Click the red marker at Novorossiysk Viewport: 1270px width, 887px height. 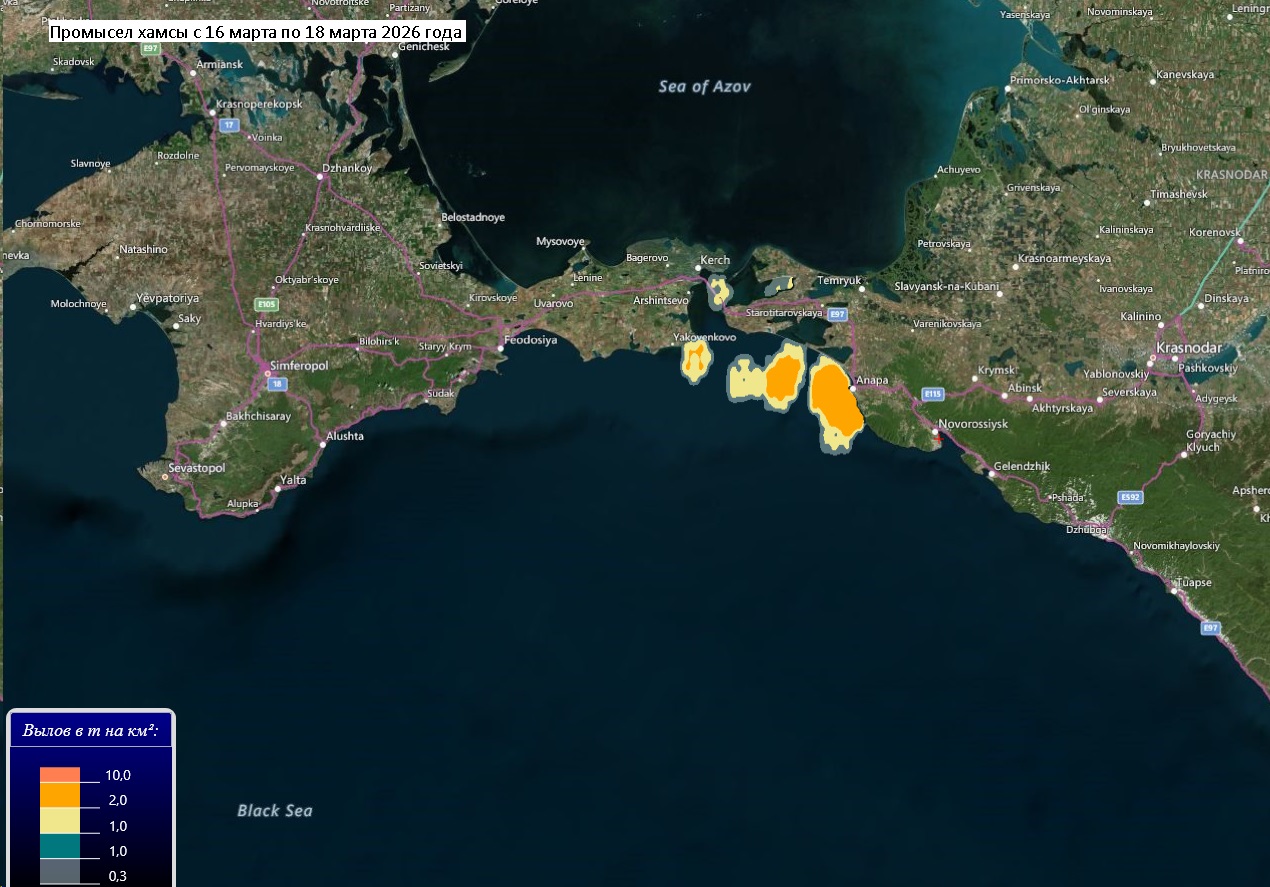[937, 437]
